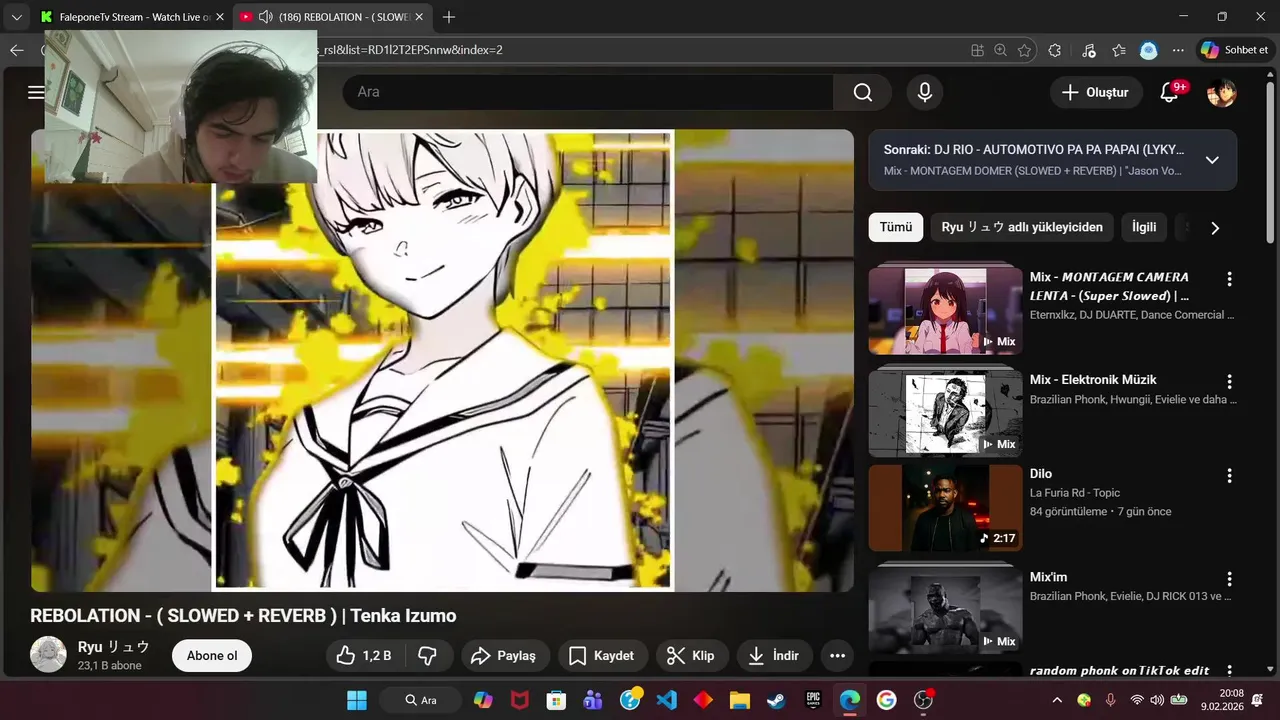This screenshot has width=1280, height=720.
Task: Click the zoom magnifier in address bar
Action: pyautogui.click(x=1000, y=50)
